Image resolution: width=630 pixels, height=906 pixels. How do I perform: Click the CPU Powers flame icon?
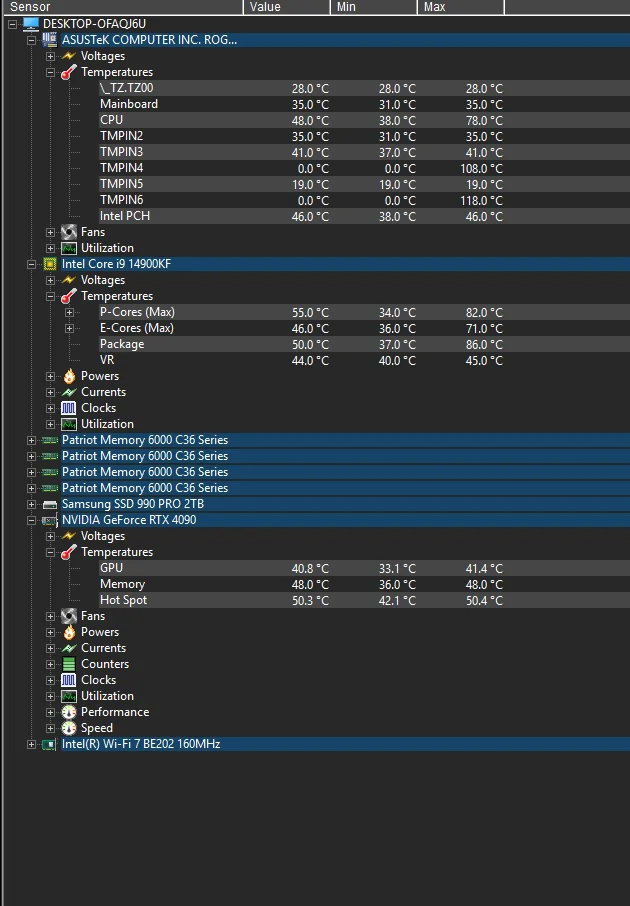point(69,376)
